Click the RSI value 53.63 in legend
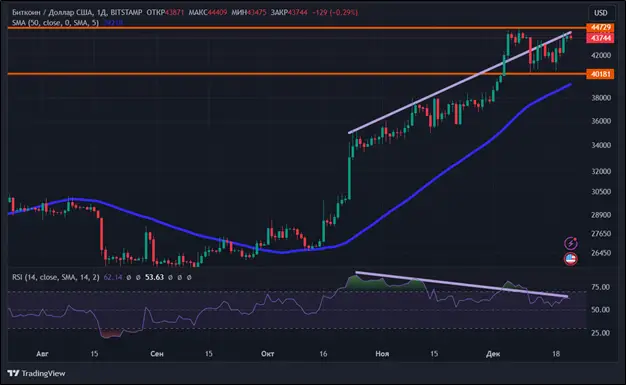The image size is (626, 385). point(154,277)
